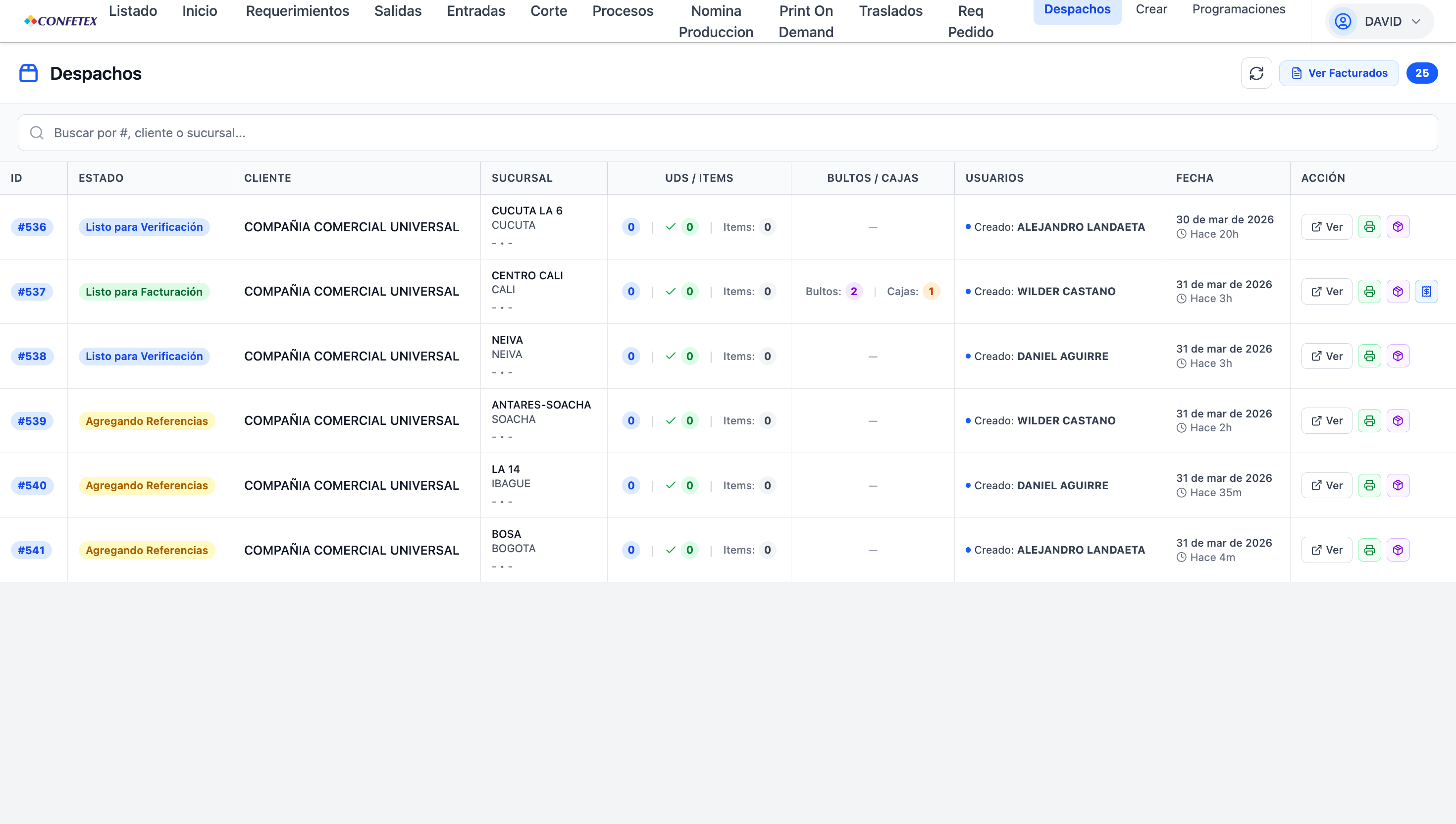
Task: Click Ver button for dispatch #539
Action: click(1326, 420)
